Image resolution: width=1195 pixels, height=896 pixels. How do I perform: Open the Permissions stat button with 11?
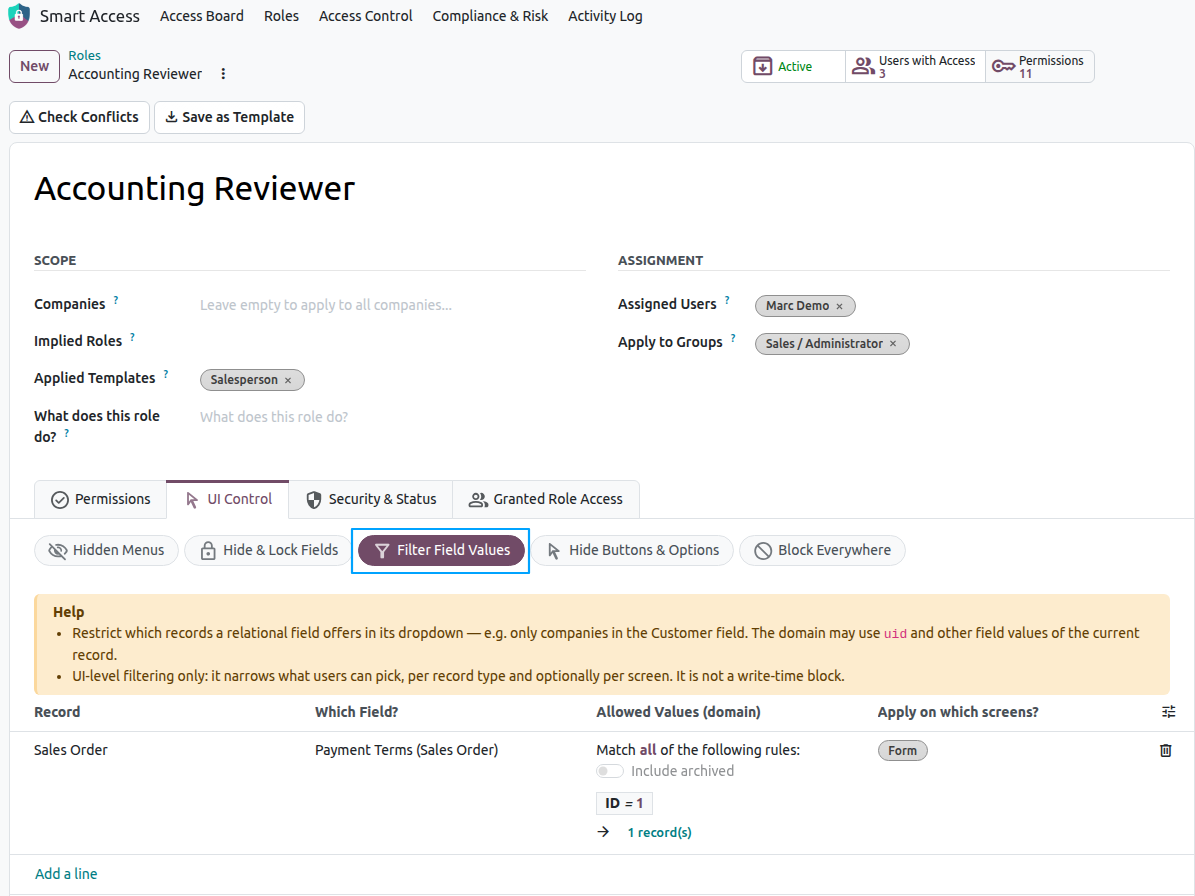click(x=1040, y=66)
